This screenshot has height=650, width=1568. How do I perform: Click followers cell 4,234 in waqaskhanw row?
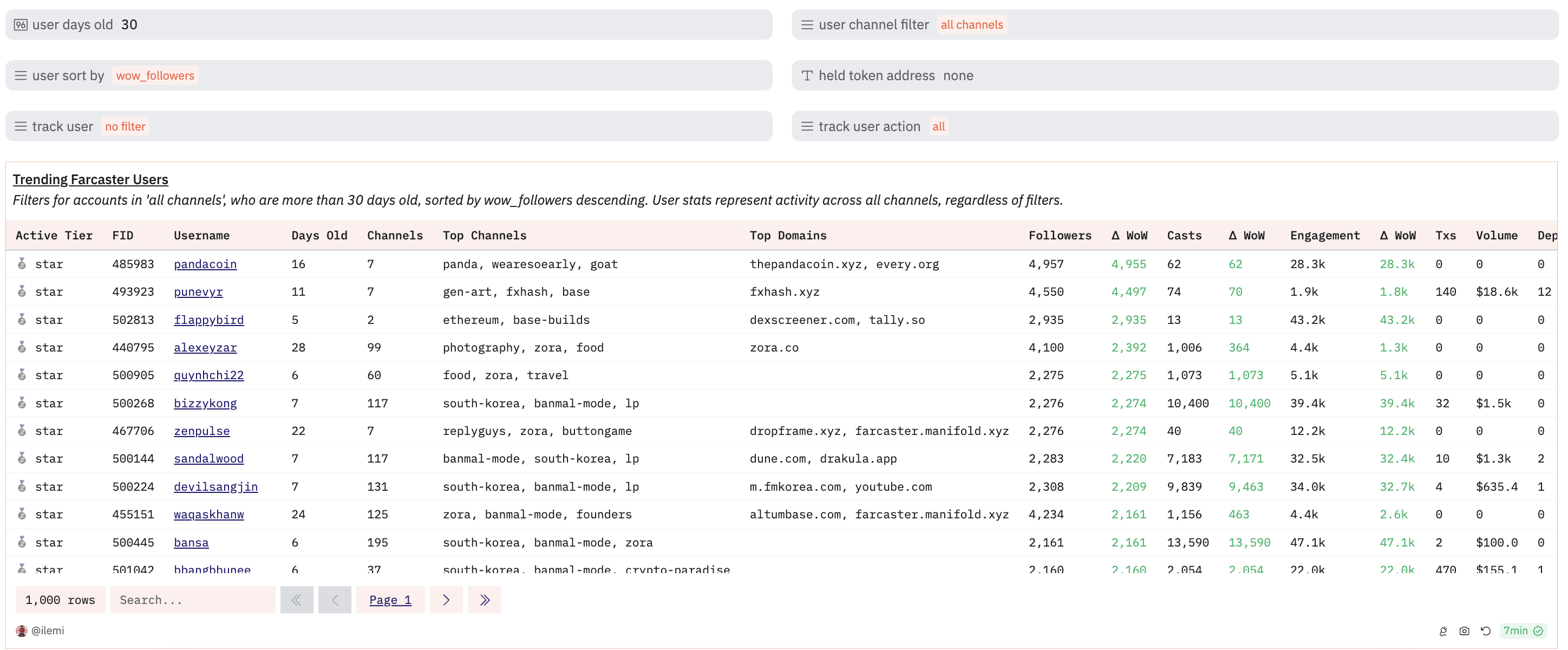point(1047,514)
